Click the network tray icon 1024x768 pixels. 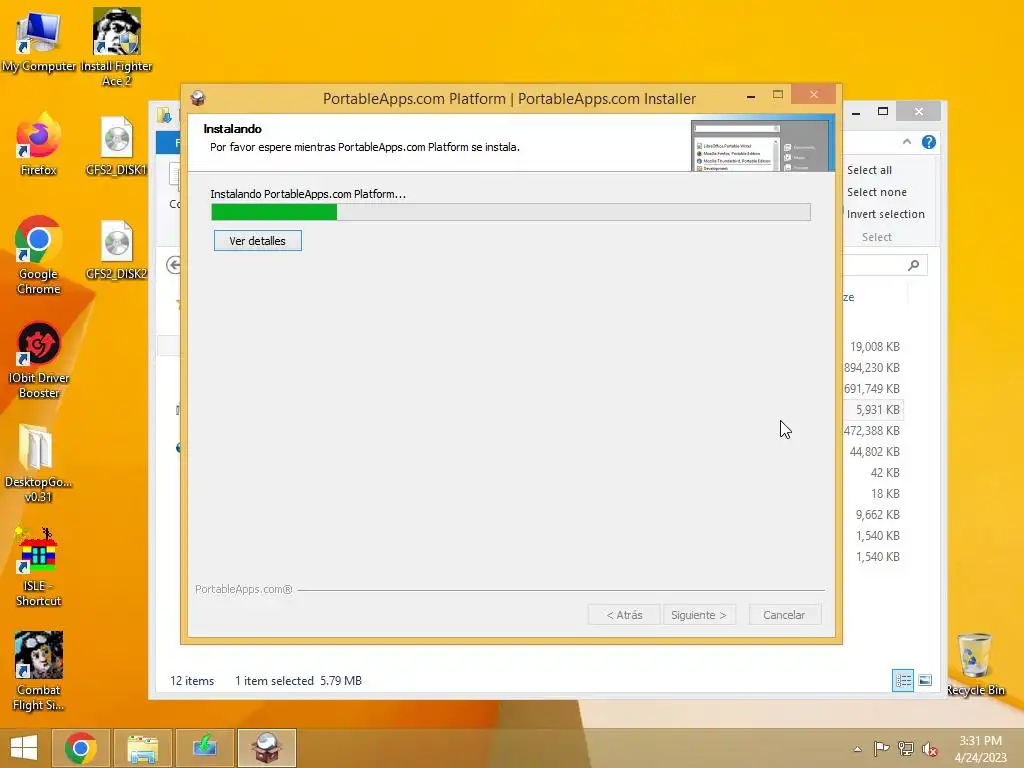coord(906,749)
